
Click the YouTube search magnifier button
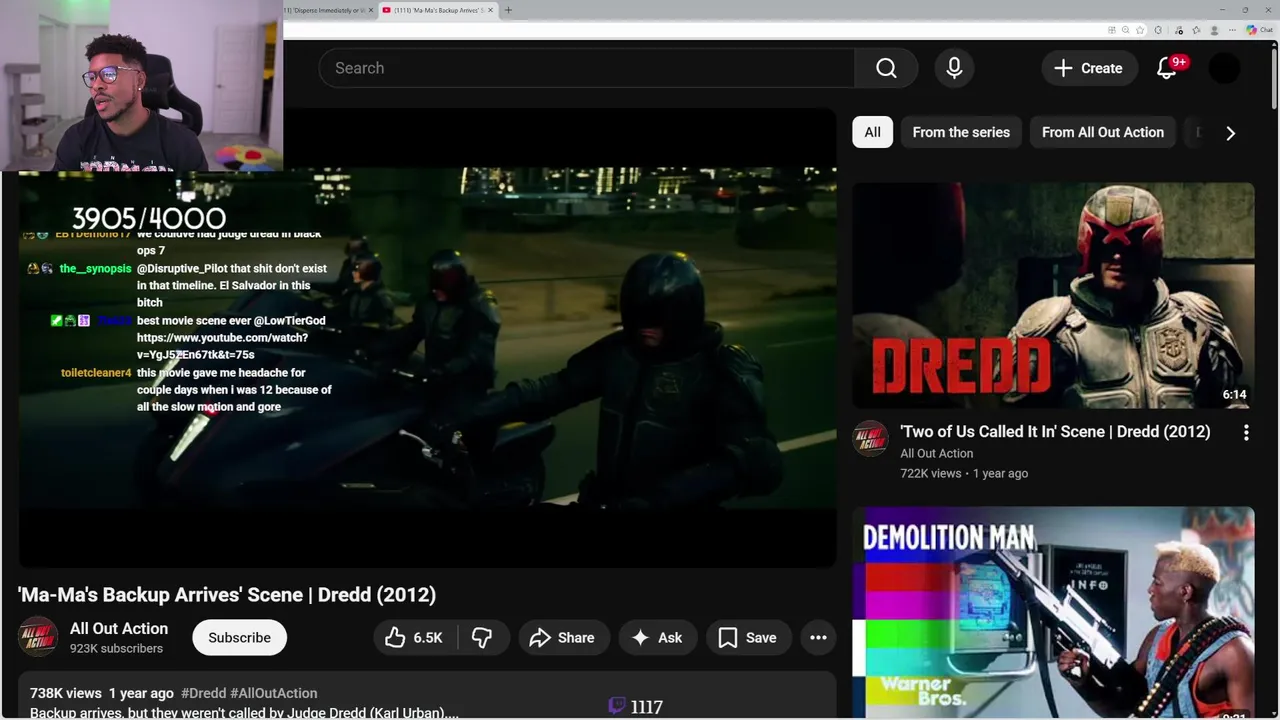point(886,68)
